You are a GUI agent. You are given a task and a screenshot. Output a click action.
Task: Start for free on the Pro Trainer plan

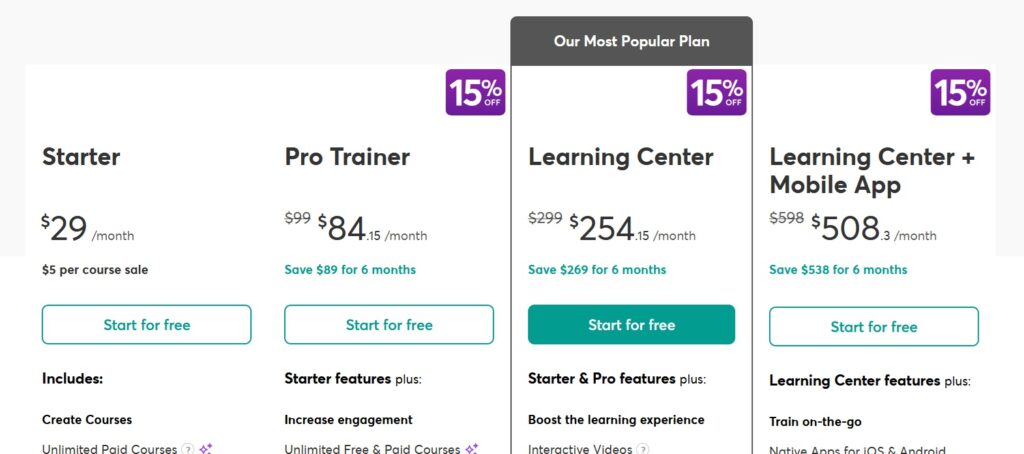pyautogui.click(x=389, y=325)
